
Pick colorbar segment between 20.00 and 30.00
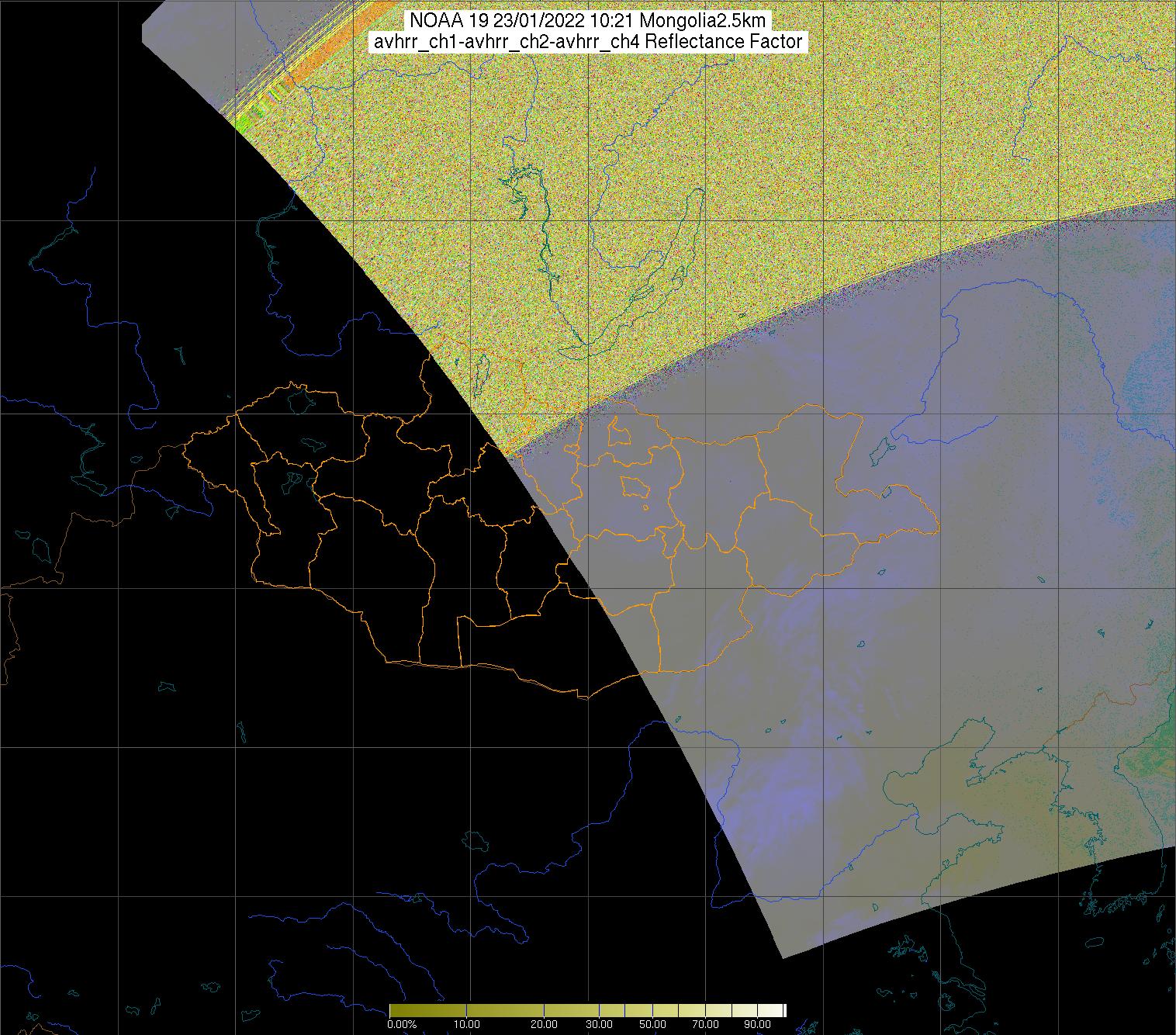pos(572,1010)
